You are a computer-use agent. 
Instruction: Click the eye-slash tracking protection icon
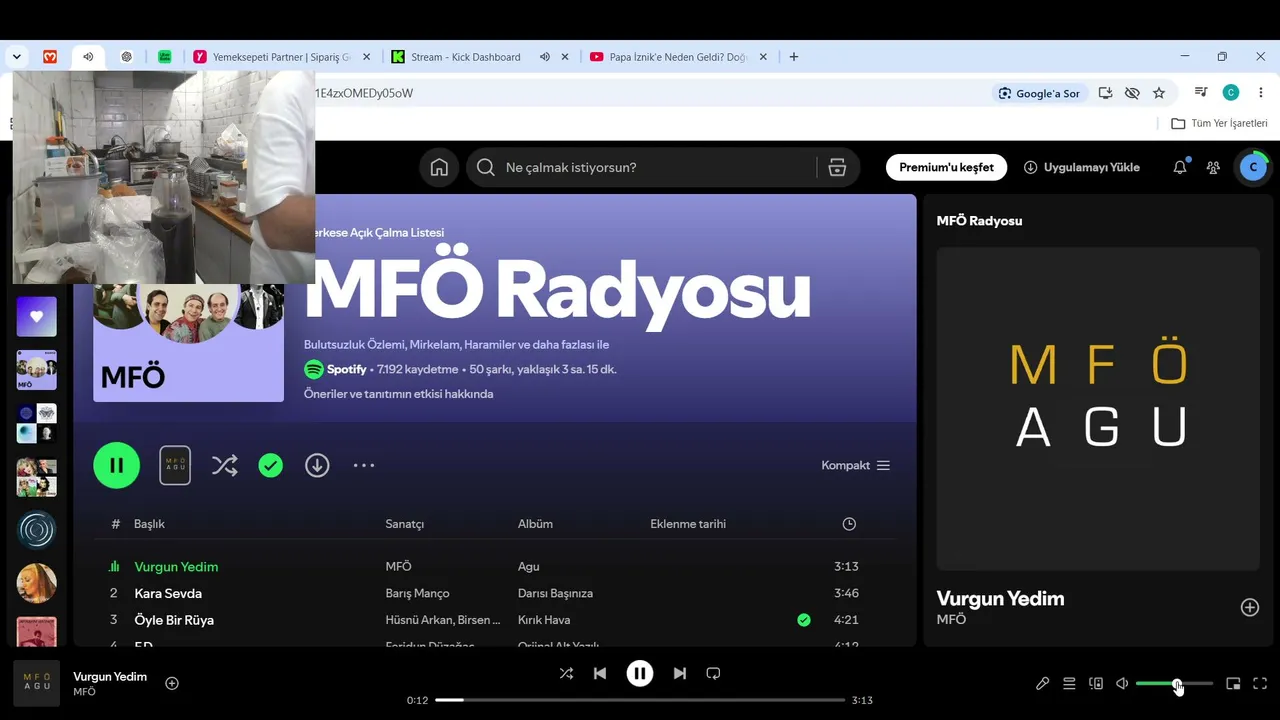tap(1132, 93)
